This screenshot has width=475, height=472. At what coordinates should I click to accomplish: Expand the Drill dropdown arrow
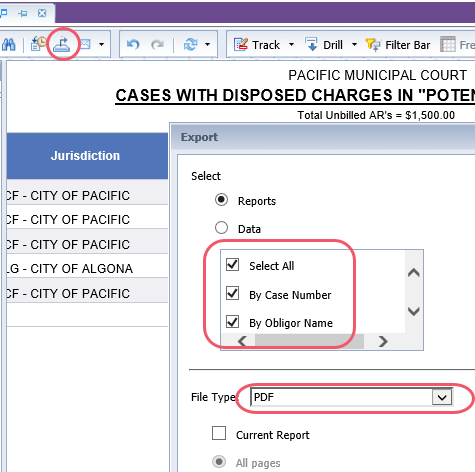354,44
